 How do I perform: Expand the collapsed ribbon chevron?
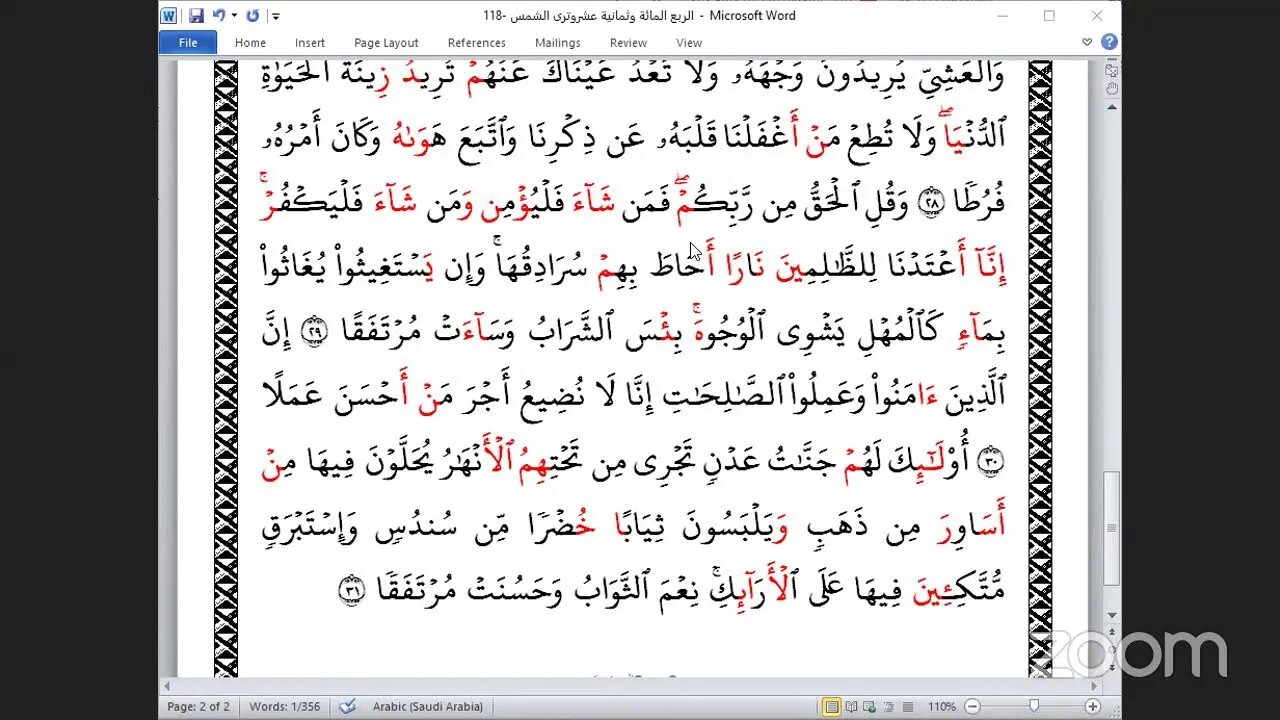click(1087, 42)
